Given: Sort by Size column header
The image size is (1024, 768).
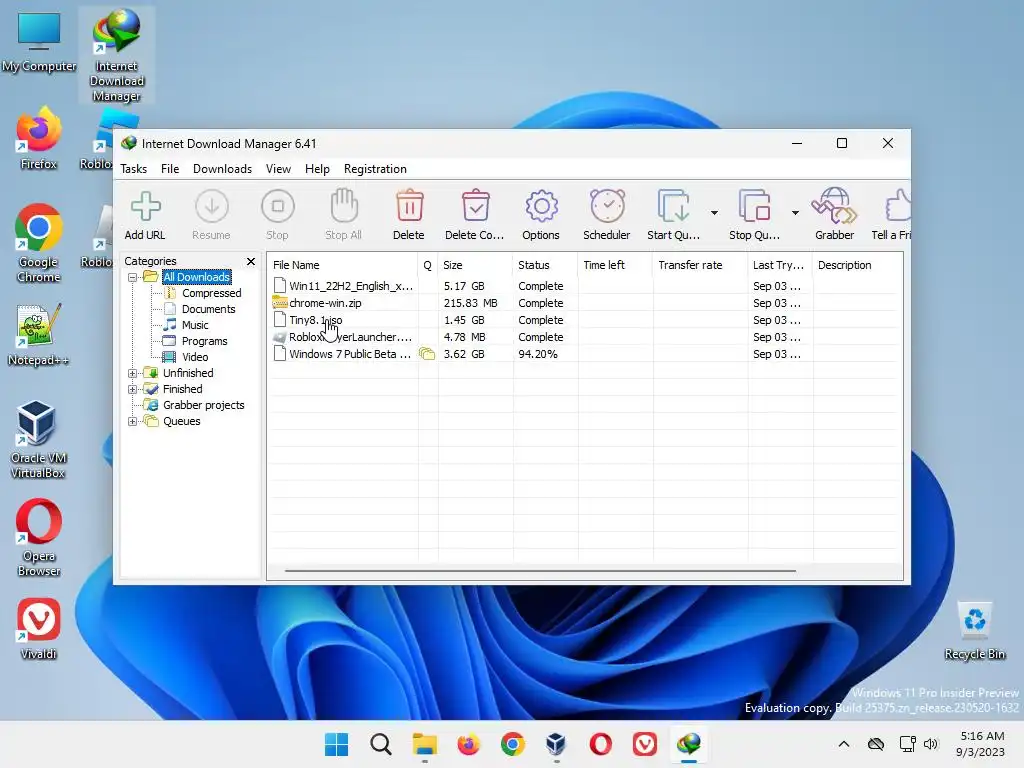Looking at the screenshot, I should point(475,265).
